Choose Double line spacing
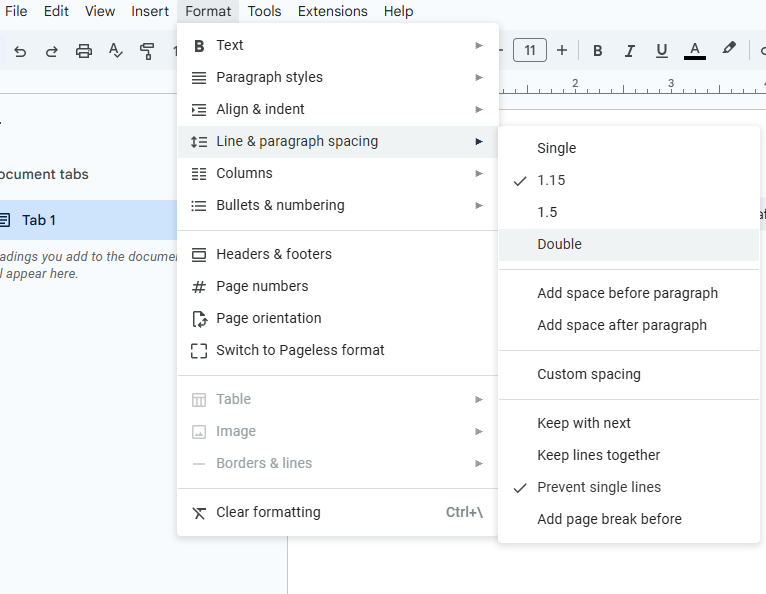This screenshot has width=766, height=594. pyautogui.click(x=559, y=244)
